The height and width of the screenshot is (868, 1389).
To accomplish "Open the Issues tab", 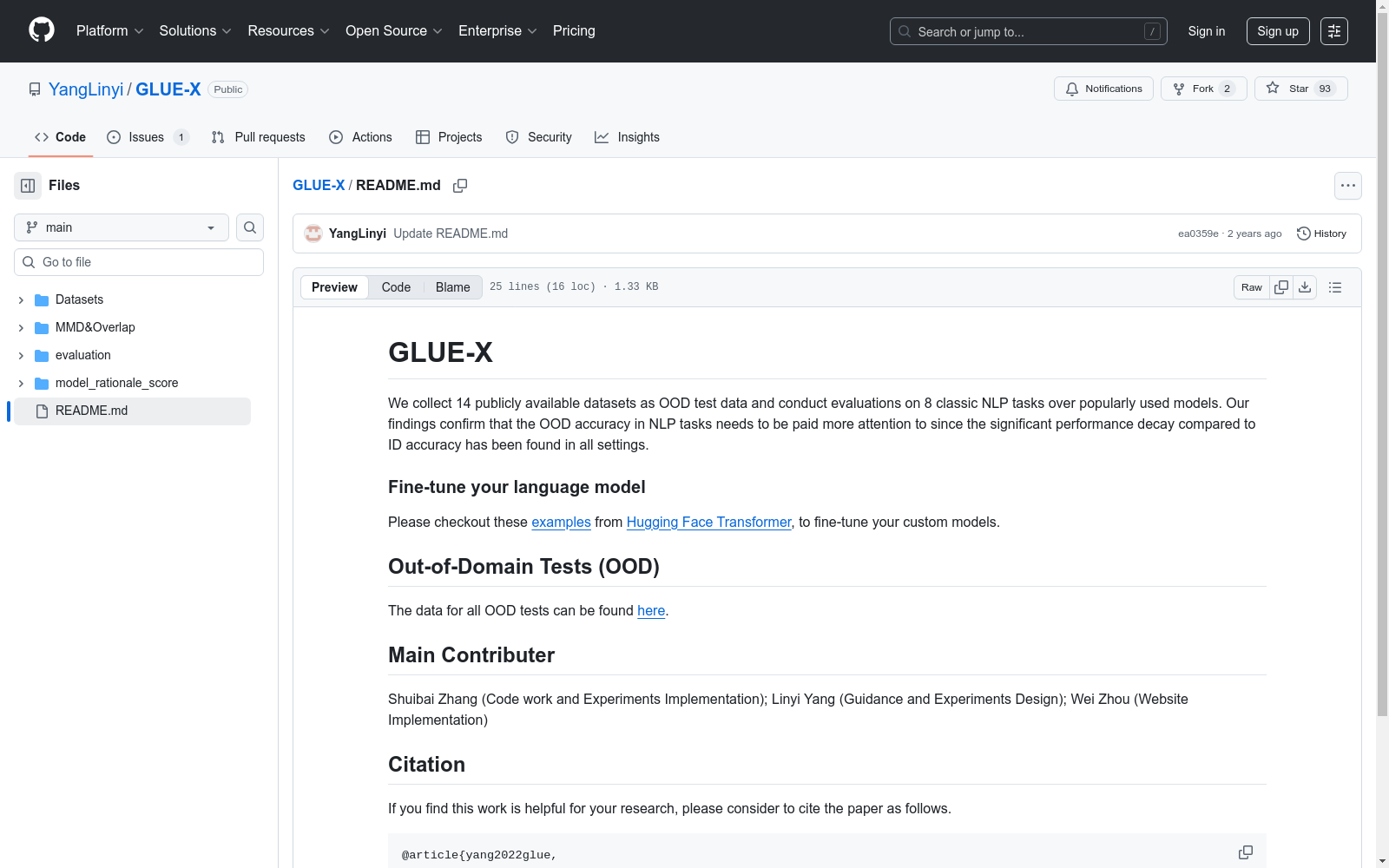I will pyautogui.click(x=148, y=137).
